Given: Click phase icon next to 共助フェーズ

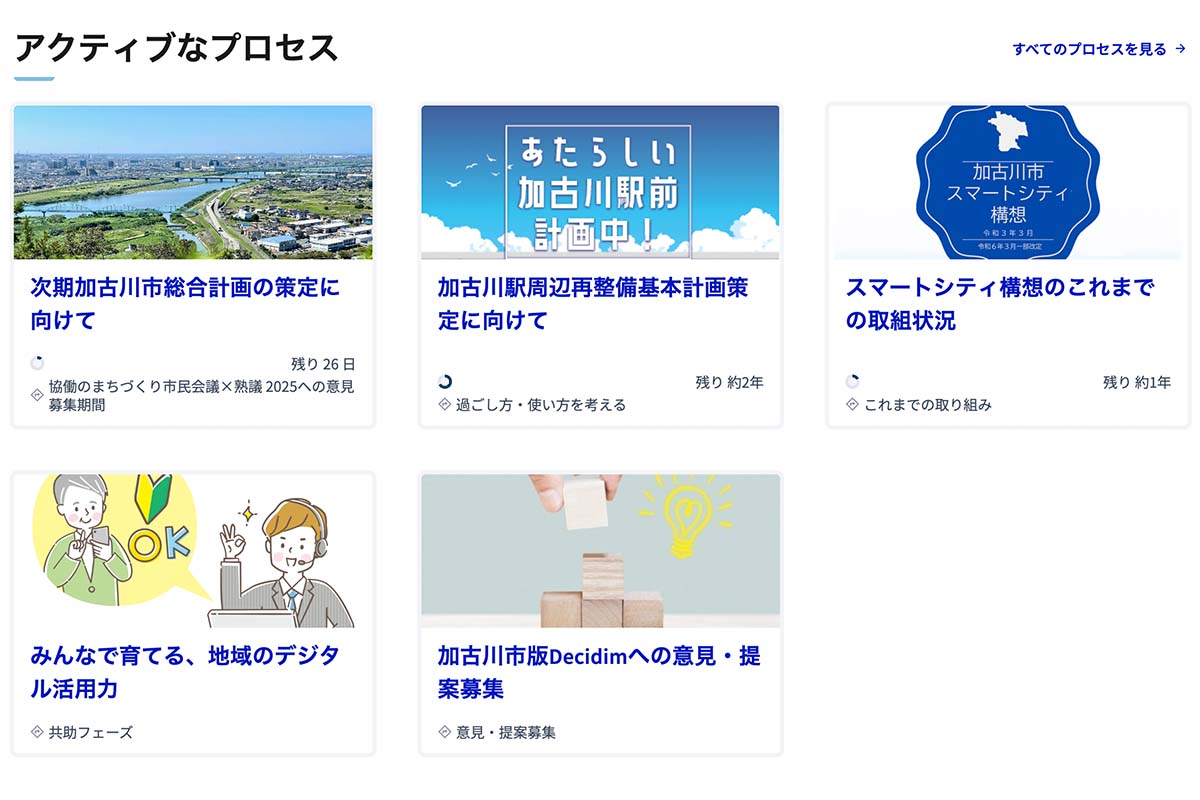Looking at the screenshot, I should click(37, 732).
